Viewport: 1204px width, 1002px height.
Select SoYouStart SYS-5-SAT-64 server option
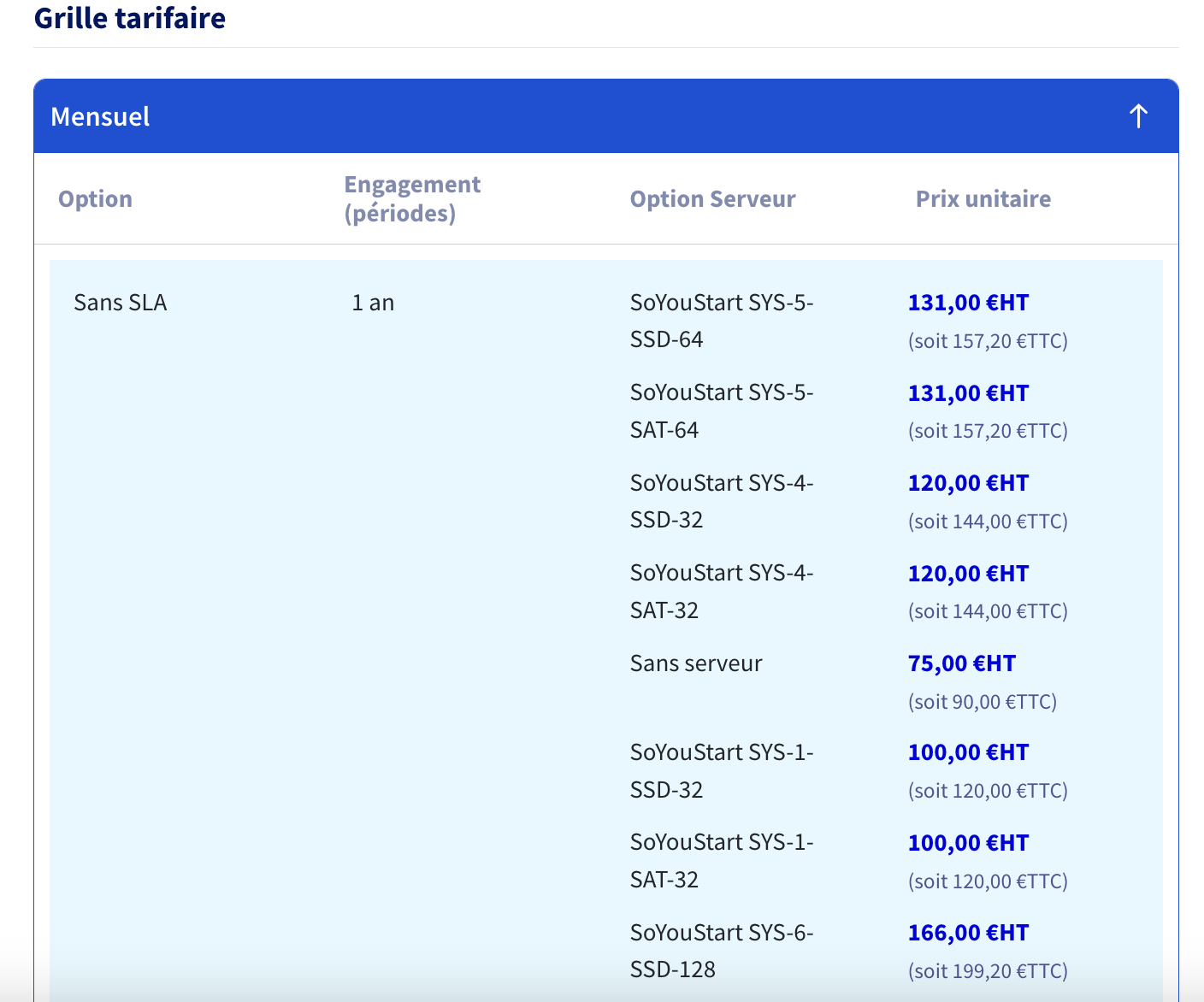pyautogui.click(x=722, y=411)
